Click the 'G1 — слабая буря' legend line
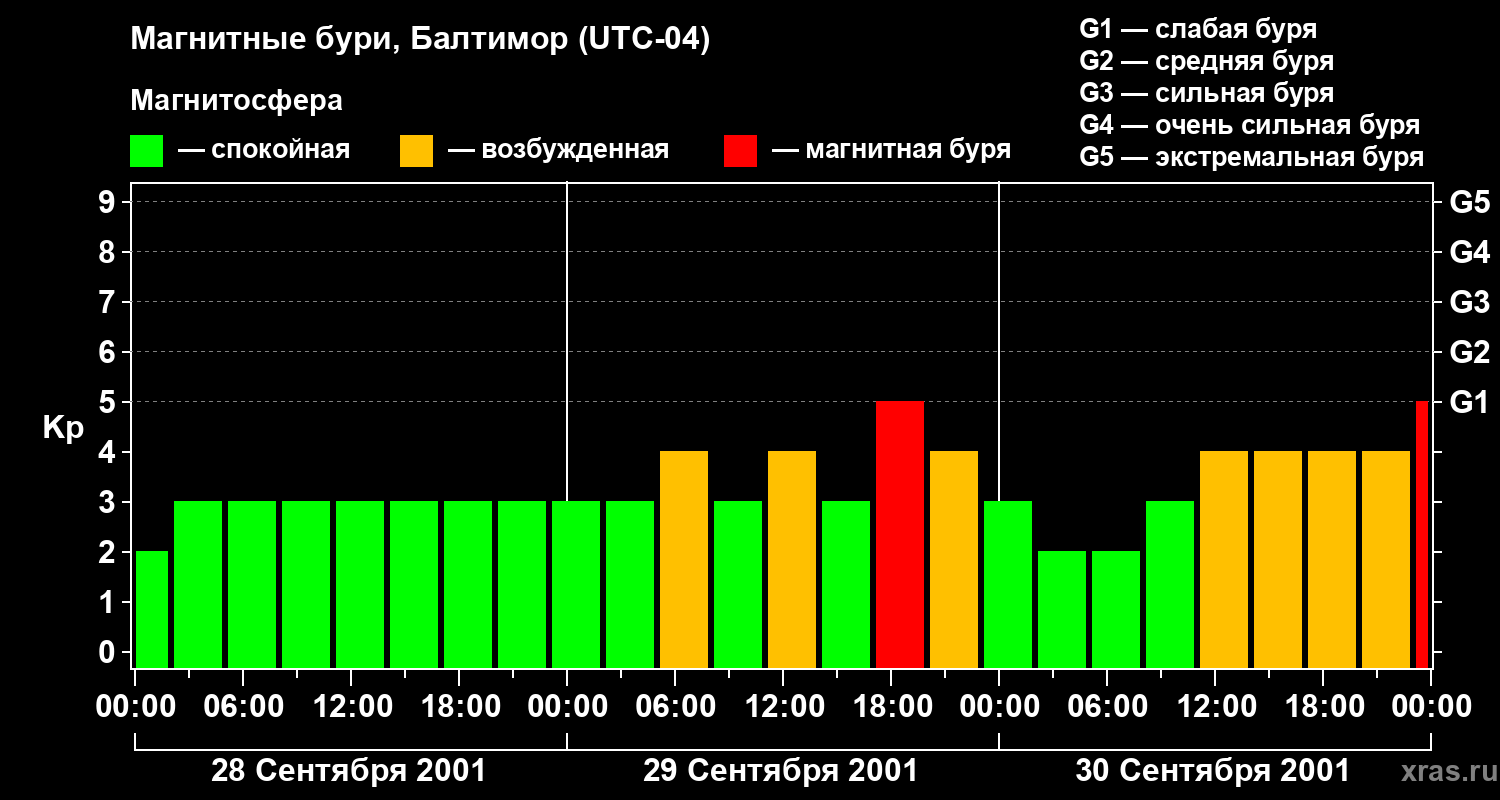 point(1198,29)
